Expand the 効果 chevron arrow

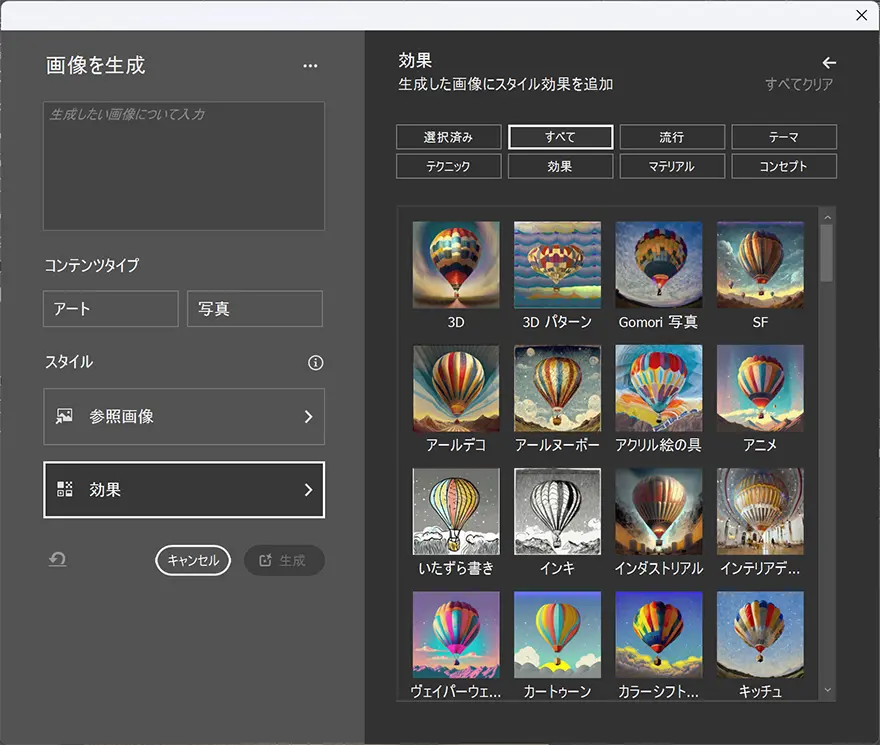[x=308, y=490]
